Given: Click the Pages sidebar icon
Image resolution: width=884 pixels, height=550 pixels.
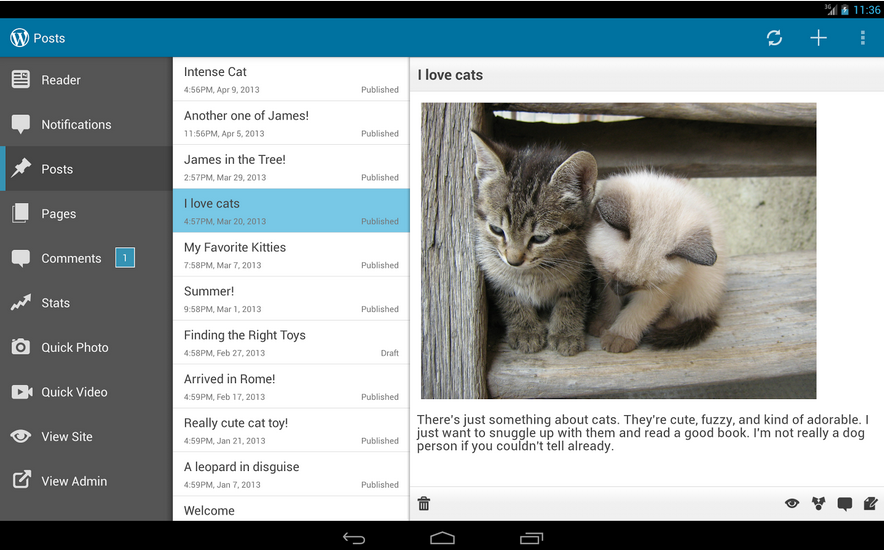Looking at the screenshot, I should (x=20, y=213).
